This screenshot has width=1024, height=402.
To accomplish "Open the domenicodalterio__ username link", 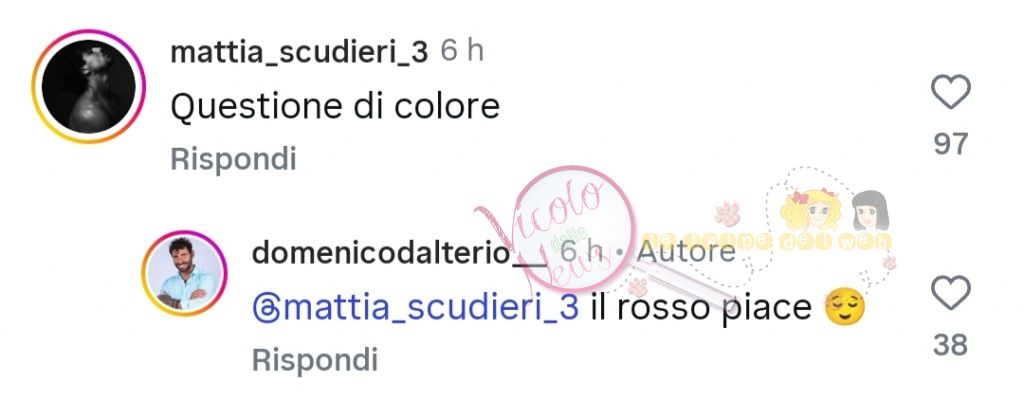I will [400, 253].
